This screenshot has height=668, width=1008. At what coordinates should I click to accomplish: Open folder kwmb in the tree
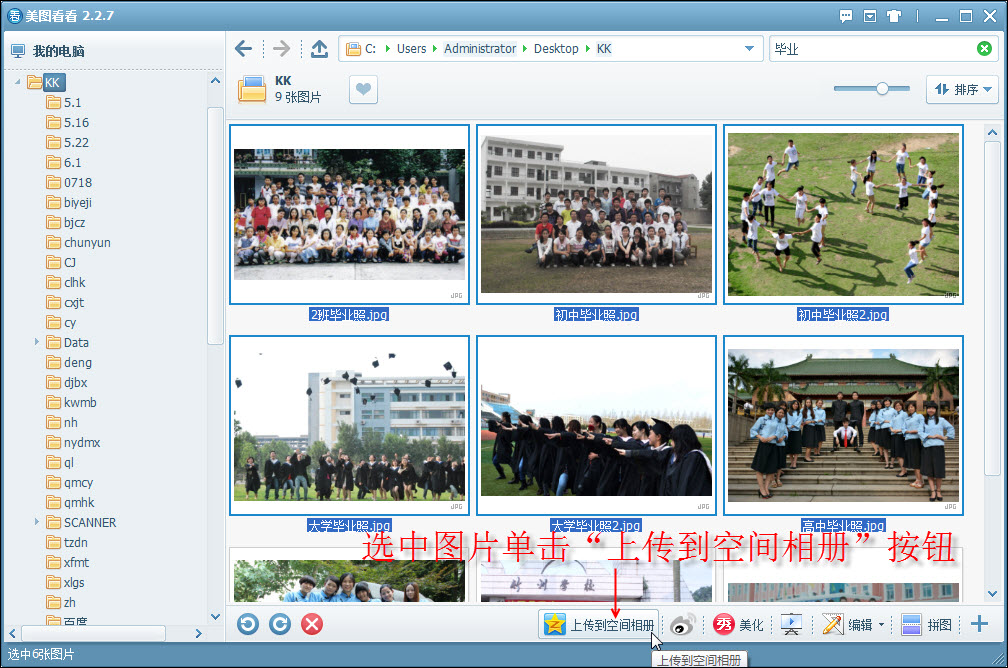[71, 402]
